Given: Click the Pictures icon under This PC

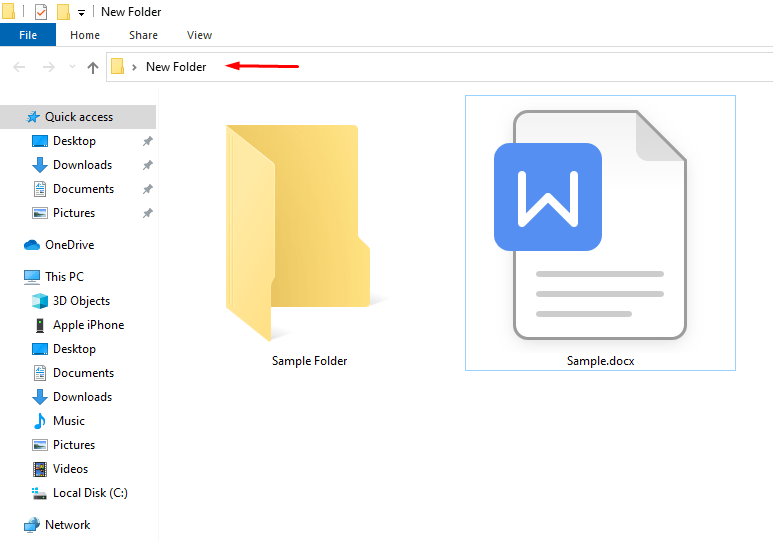Looking at the screenshot, I should (x=40, y=445).
